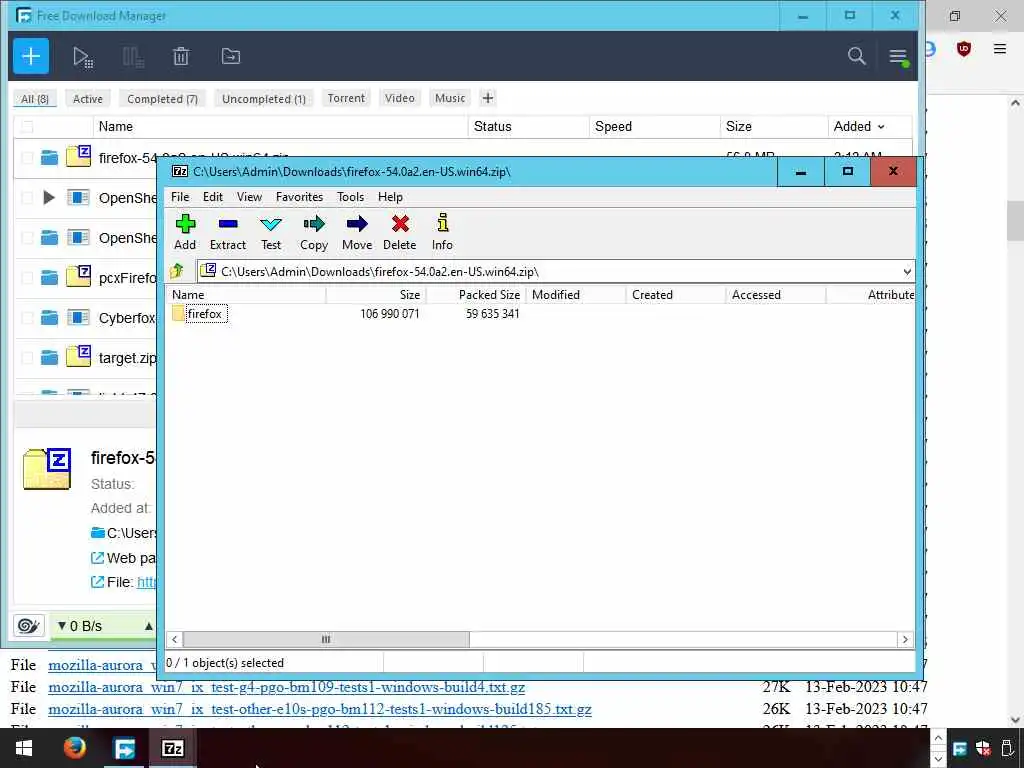
Task: Click the 7-Zip Add toolbar button
Action: 185,232
